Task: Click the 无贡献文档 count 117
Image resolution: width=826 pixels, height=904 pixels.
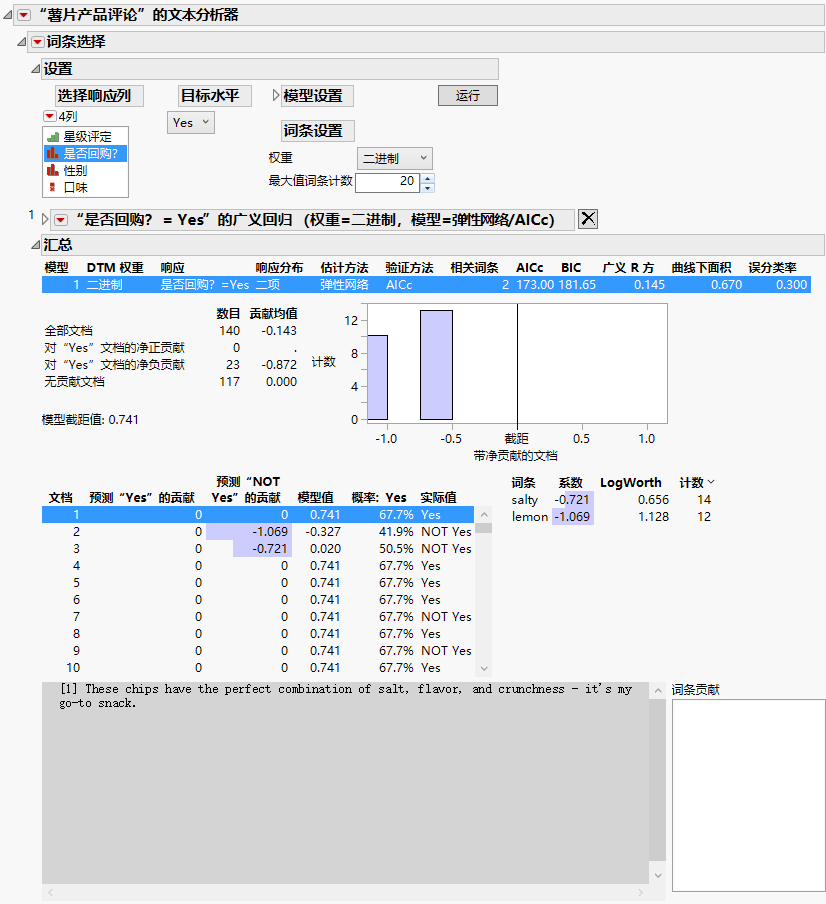Action: [x=229, y=382]
